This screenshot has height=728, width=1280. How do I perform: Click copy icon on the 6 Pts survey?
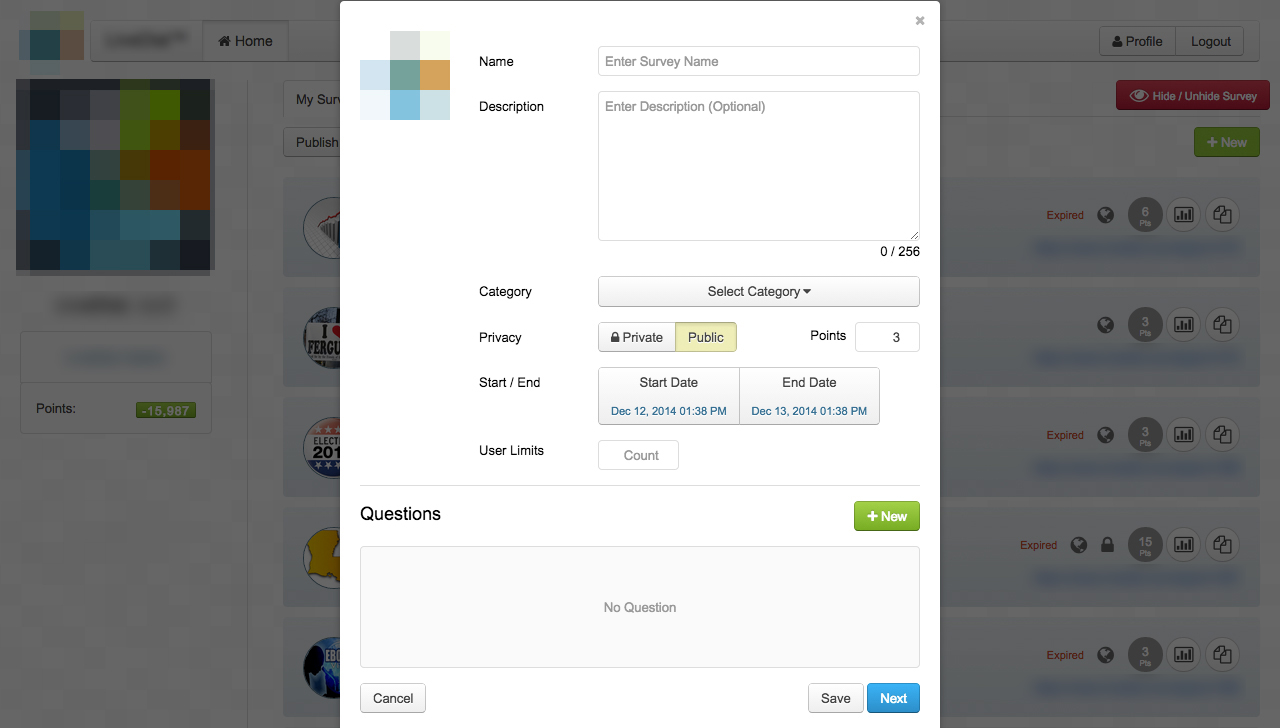pyautogui.click(x=1222, y=214)
